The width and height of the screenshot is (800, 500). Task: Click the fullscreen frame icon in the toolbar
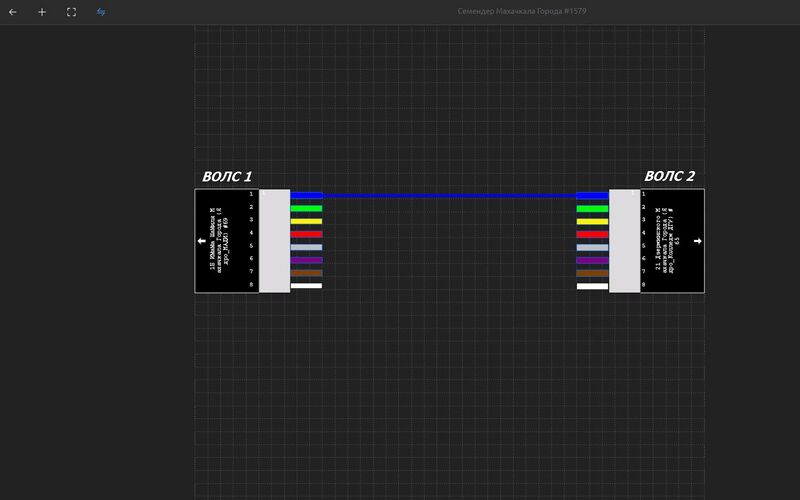(x=71, y=12)
